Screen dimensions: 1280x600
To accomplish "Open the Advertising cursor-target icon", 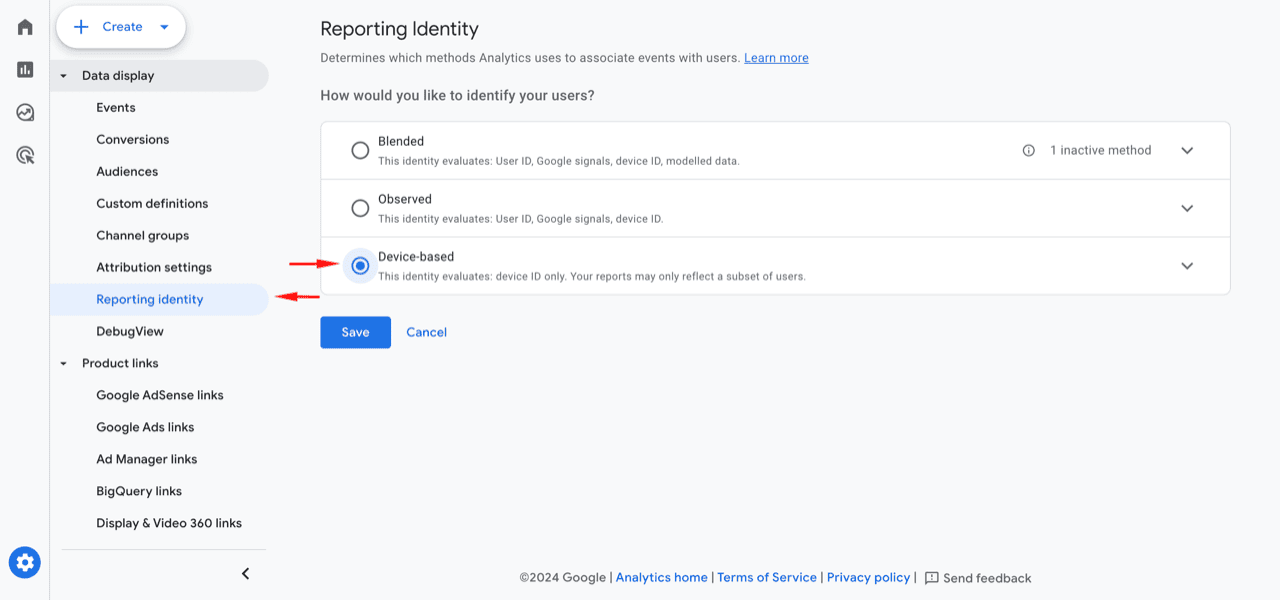I will [25, 155].
